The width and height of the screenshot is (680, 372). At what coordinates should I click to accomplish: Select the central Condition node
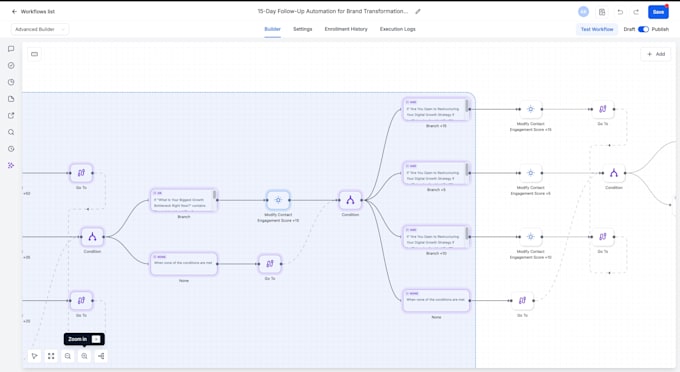(x=350, y=200)
